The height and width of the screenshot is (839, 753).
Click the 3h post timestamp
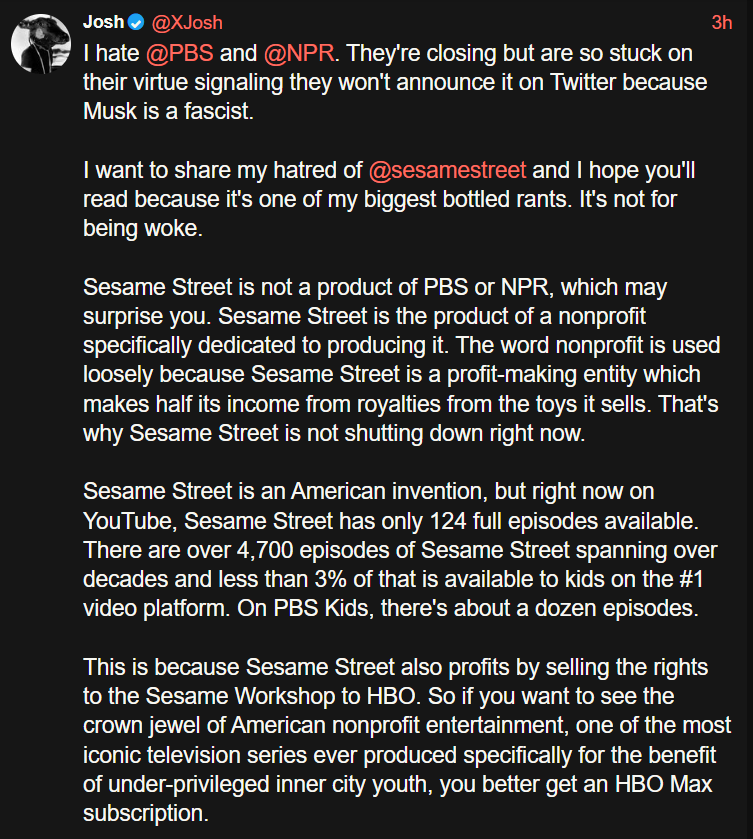coord(721,22)
